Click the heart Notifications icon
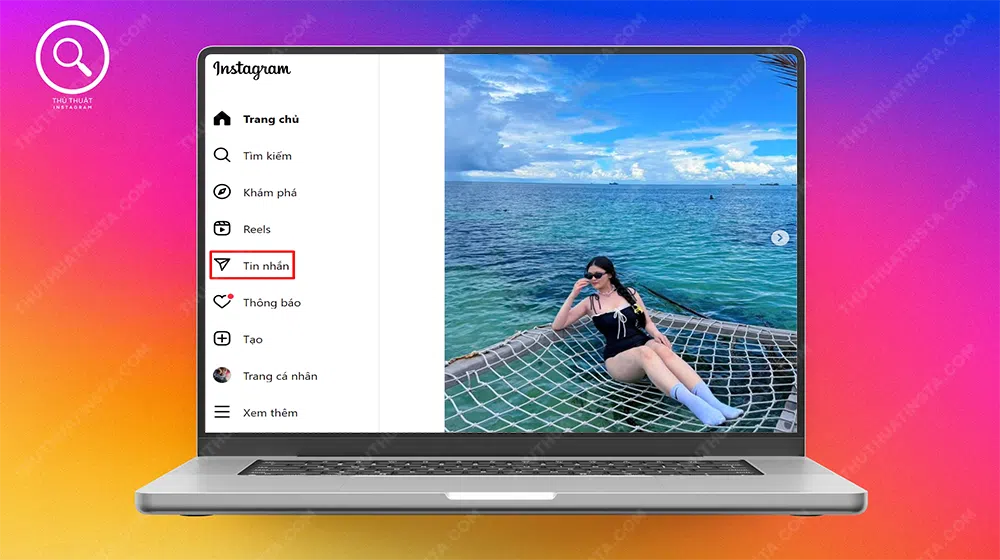The height and width of the screenshot is (560, 1000). pos(222,302)
